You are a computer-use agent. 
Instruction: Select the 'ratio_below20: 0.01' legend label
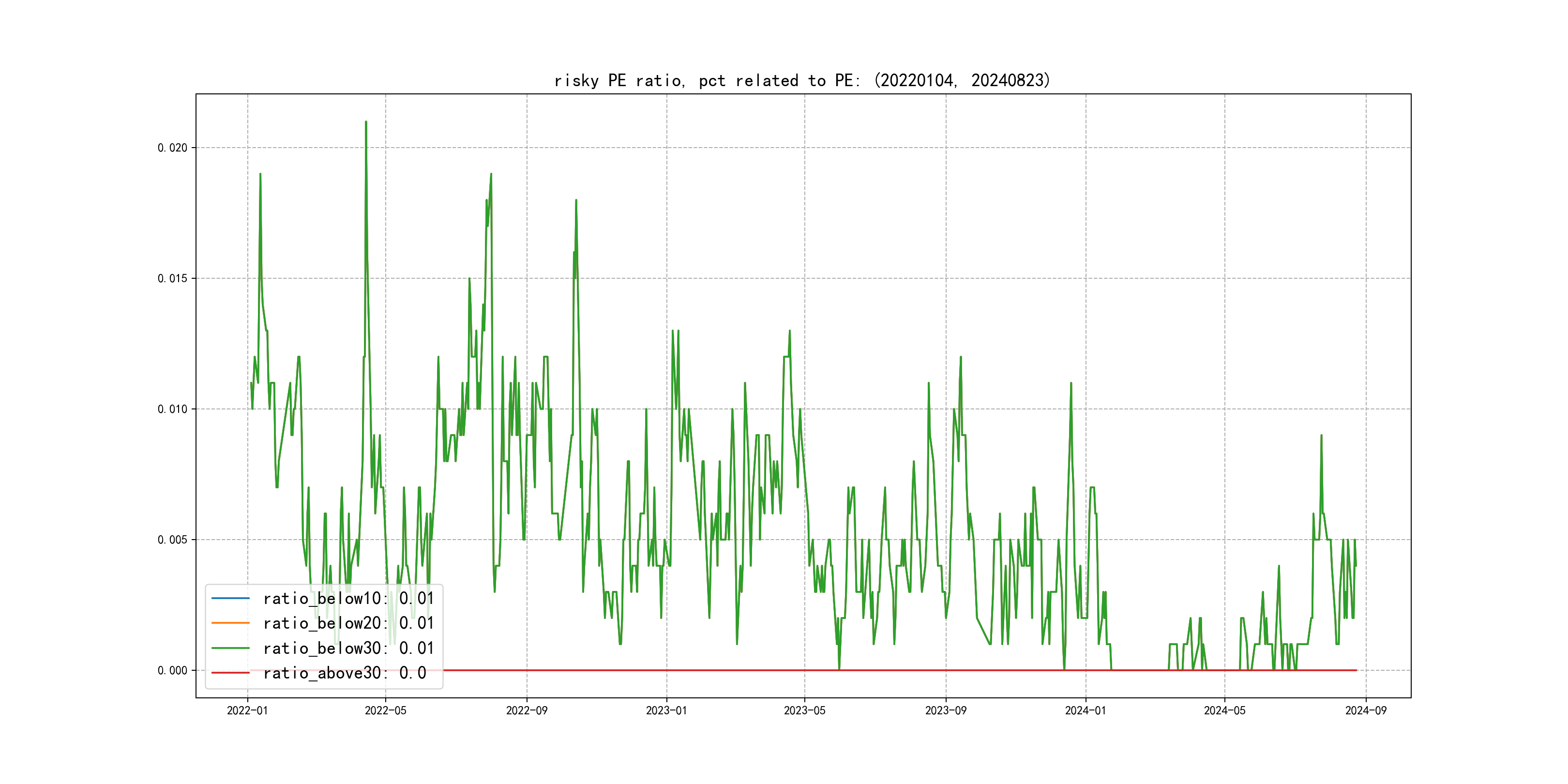tap(348, 623)
